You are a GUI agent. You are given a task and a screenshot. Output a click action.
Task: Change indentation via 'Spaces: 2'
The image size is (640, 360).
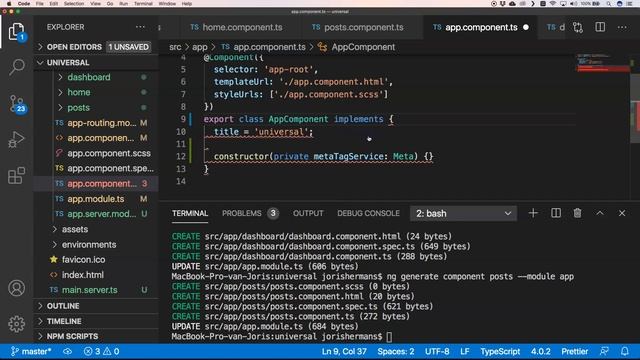(396, 351)
